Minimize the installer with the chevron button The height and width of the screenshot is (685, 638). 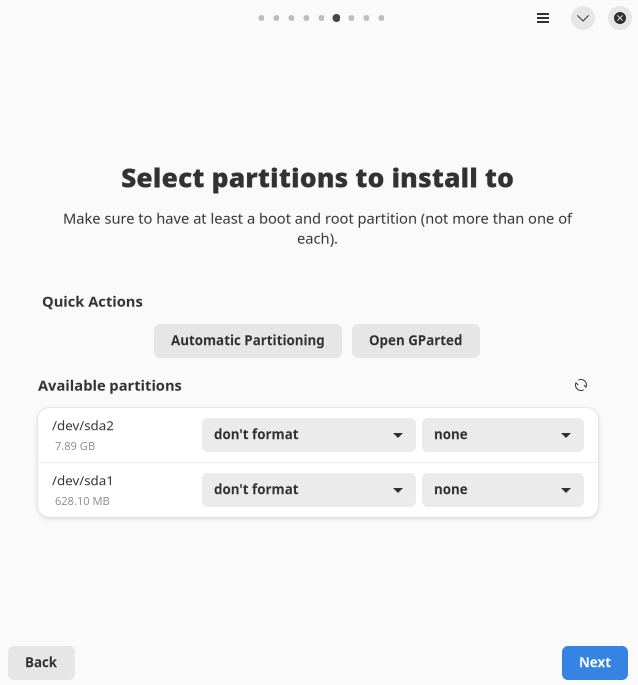tap(583, 18)
